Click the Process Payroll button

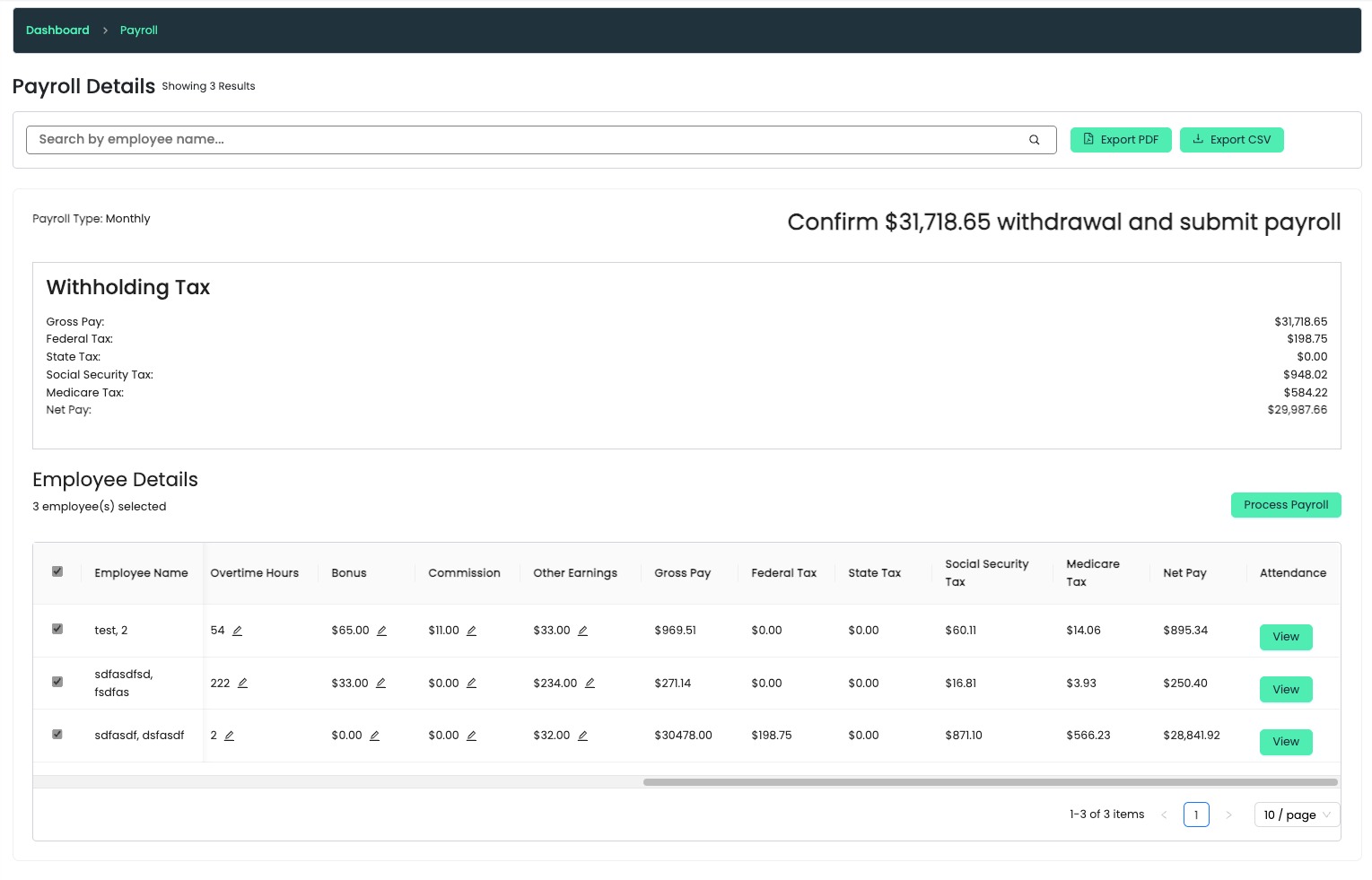tap(1286, 505)
